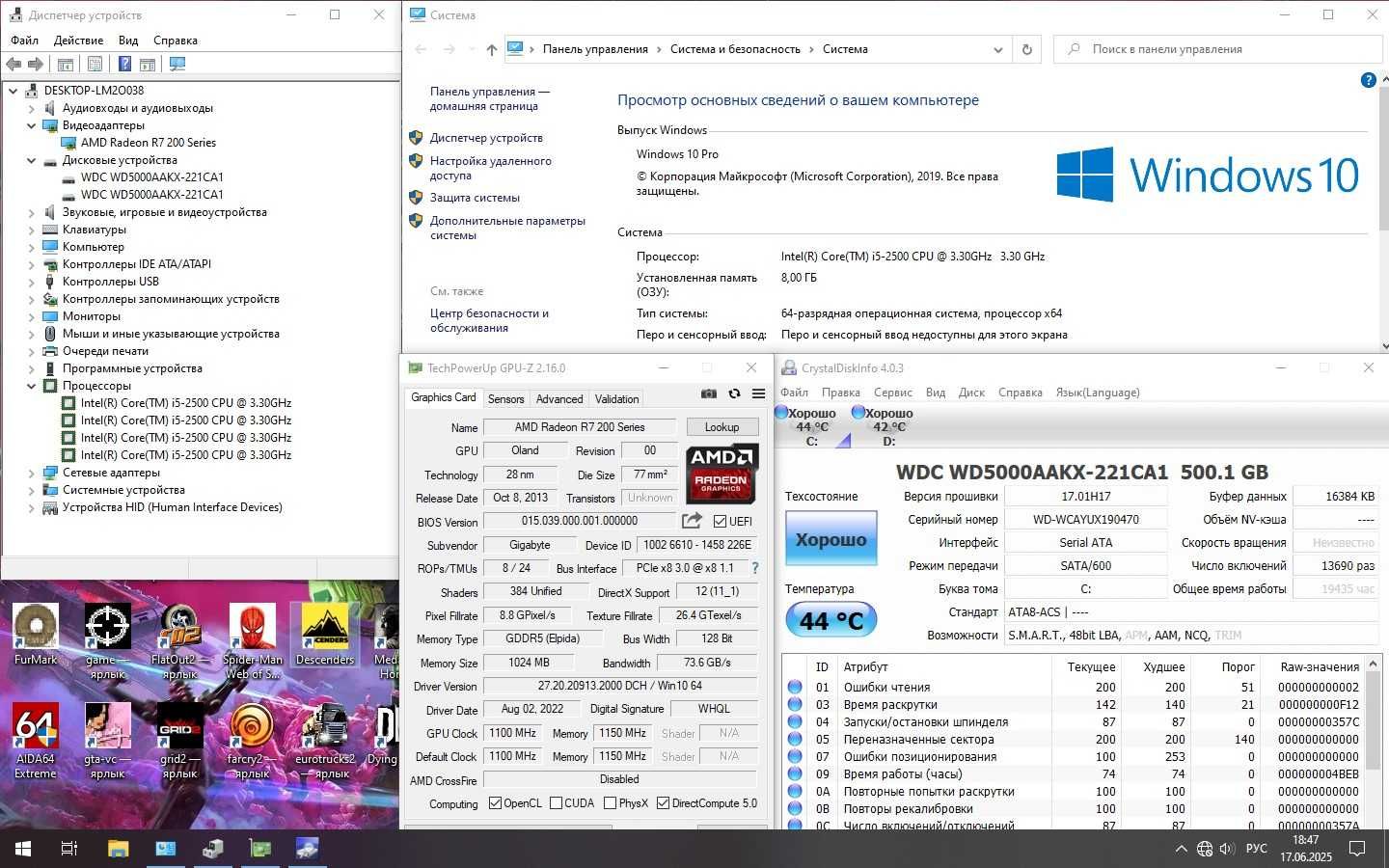Click the scan for hardware changes monitor icon

click(177, 64)
